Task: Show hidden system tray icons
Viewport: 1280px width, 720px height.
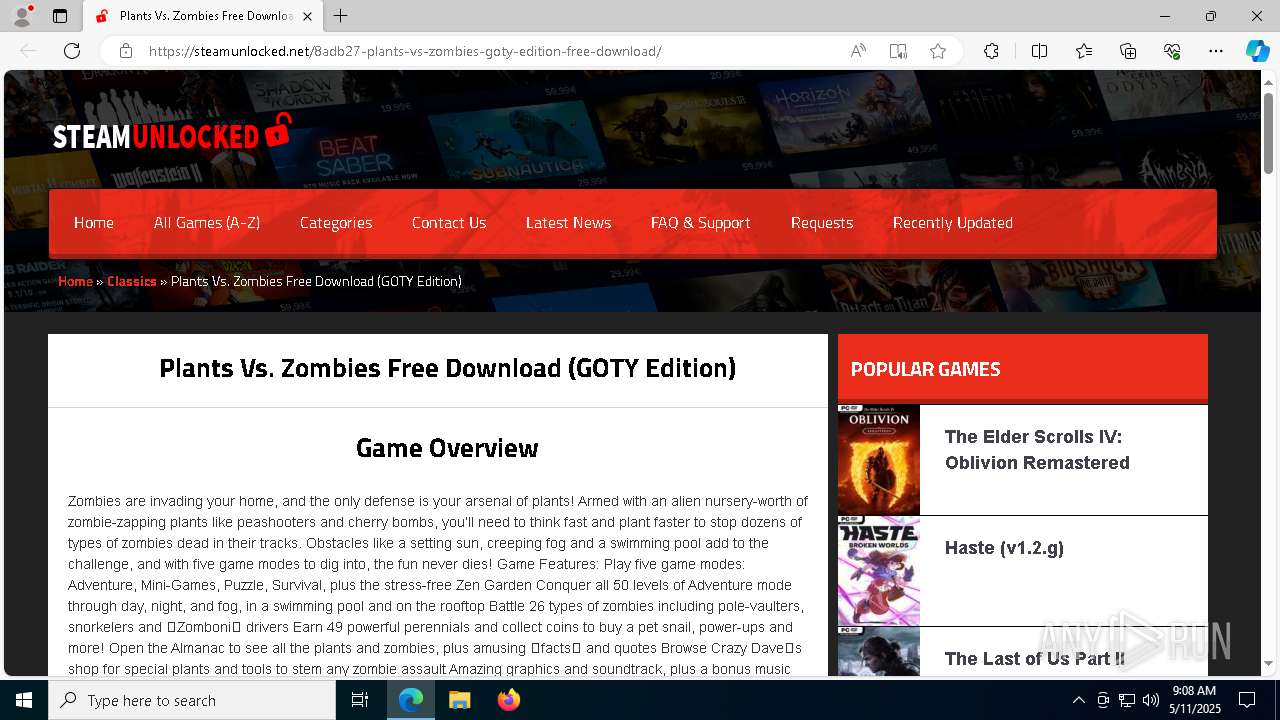Action: [1078, 700]
